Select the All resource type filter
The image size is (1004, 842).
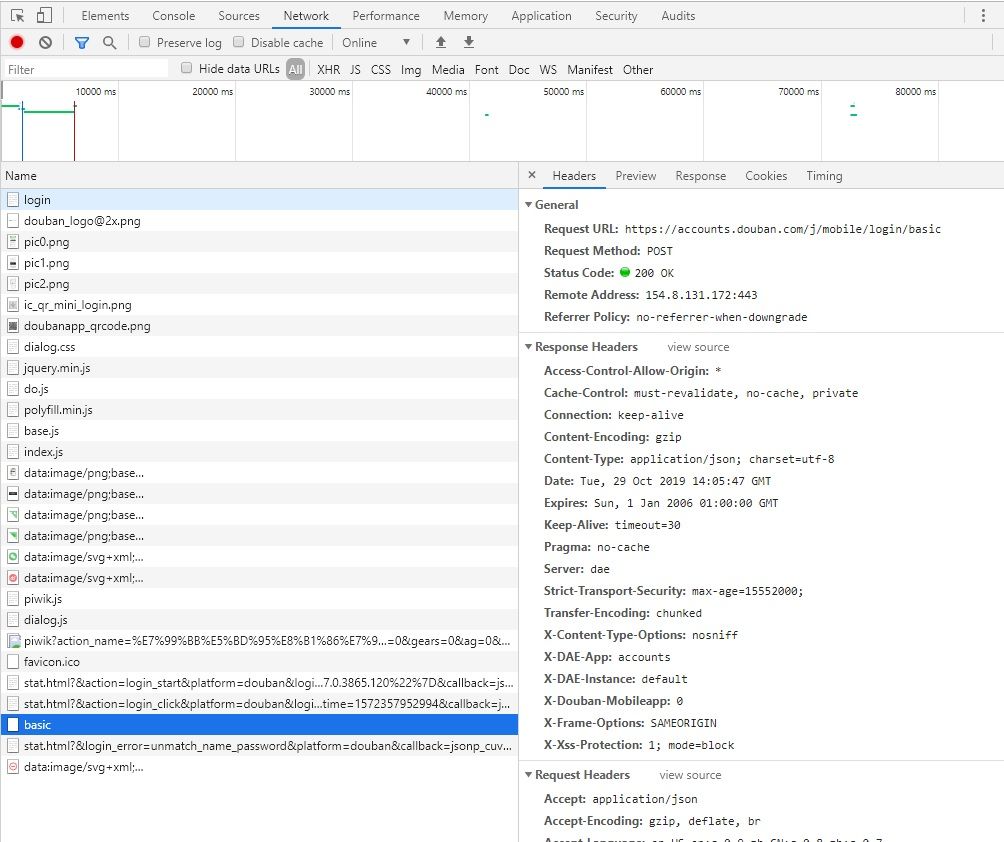tap(295, 69)
